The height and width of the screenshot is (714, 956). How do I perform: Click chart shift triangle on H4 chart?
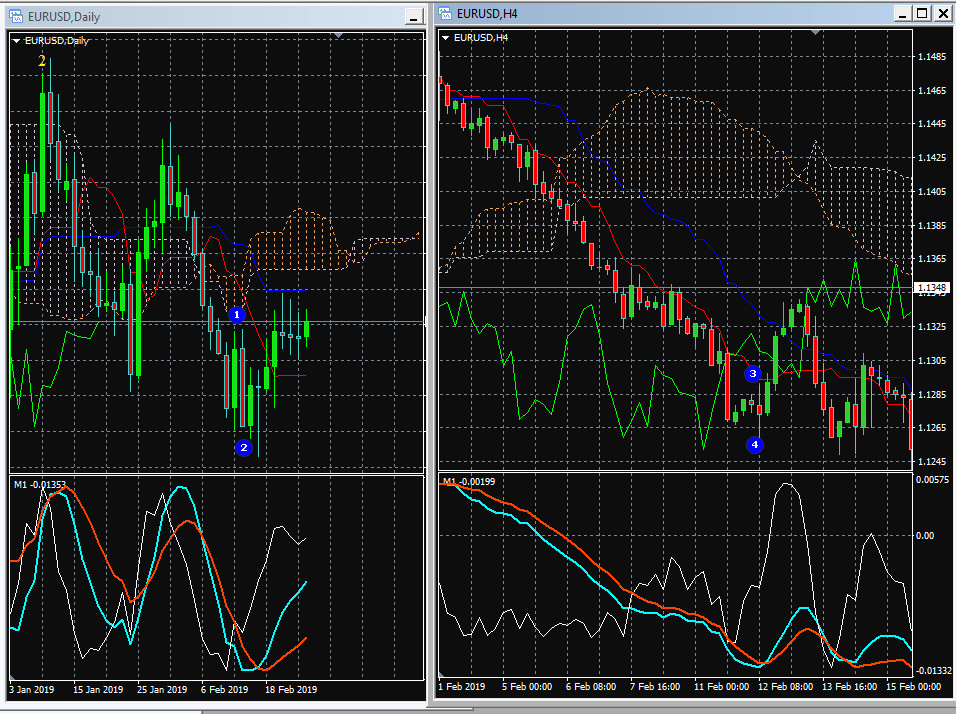pyautogui.click(x=815, y=32)
